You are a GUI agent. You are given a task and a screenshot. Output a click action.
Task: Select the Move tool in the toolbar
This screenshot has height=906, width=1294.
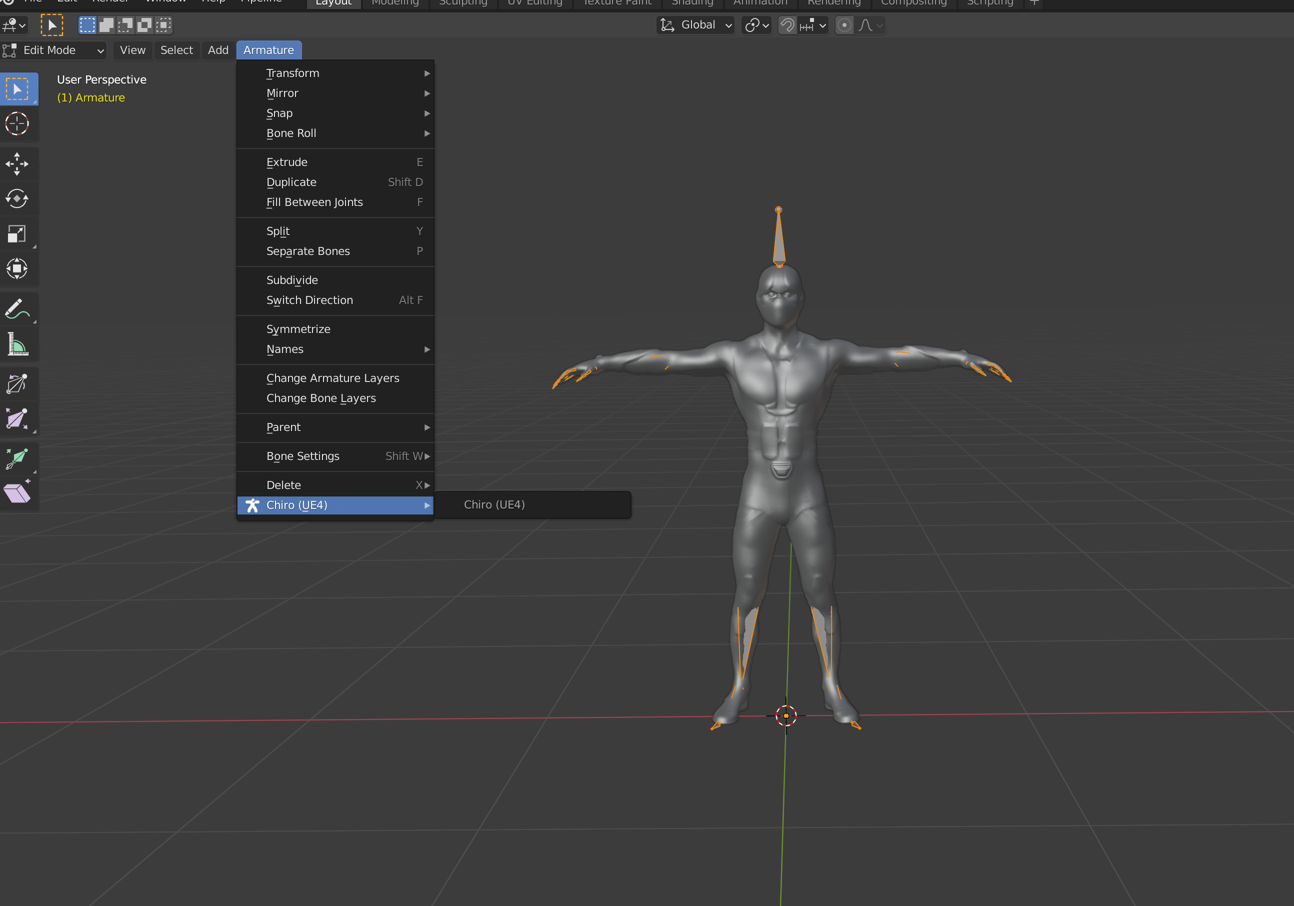(x=18, y=163)
